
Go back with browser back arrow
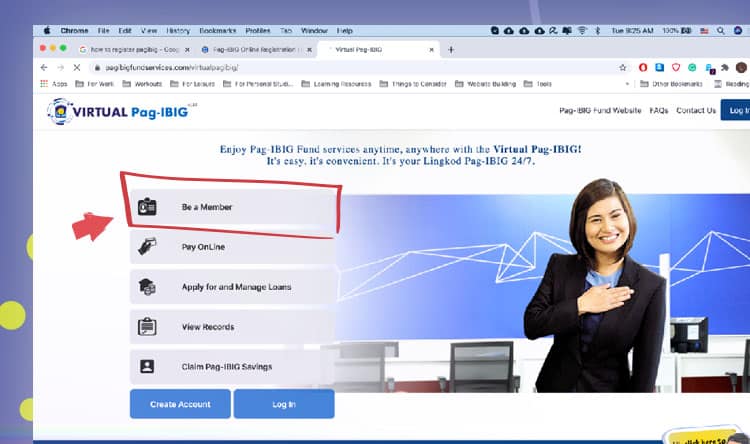click(x=44, y=67)
